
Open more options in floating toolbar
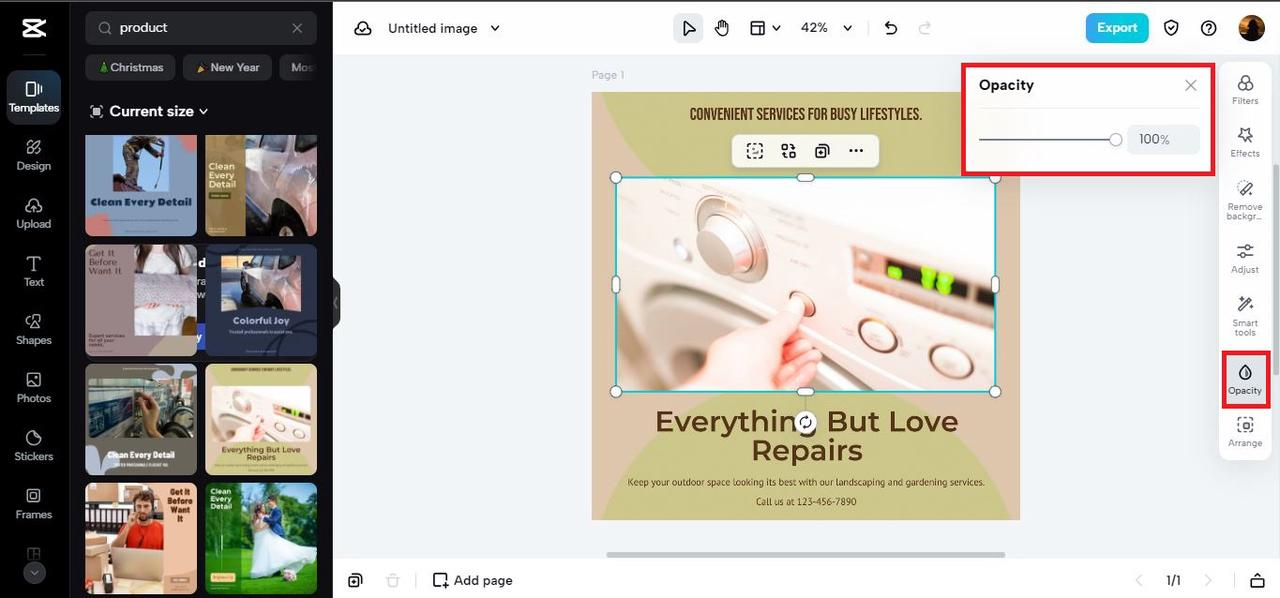(856, 151)
